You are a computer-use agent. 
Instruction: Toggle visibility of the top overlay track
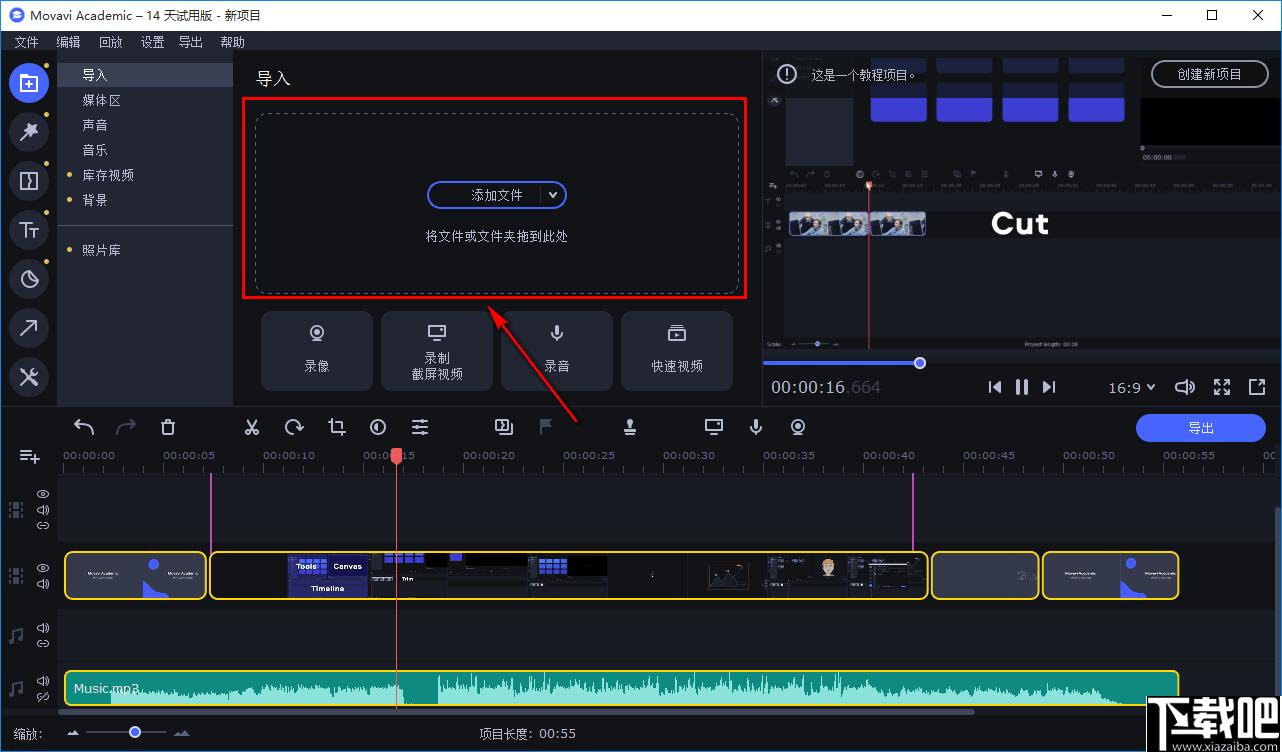point(43,494)
